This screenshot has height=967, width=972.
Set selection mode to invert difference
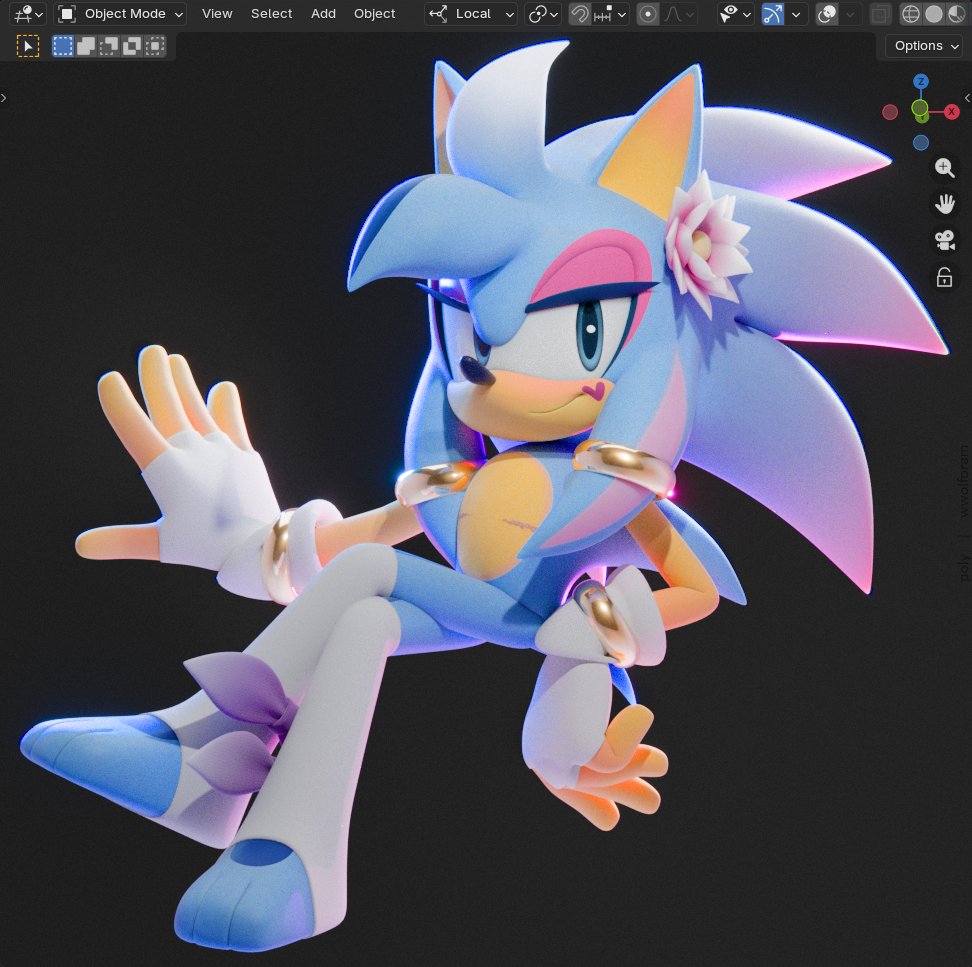tap(131, 46)
